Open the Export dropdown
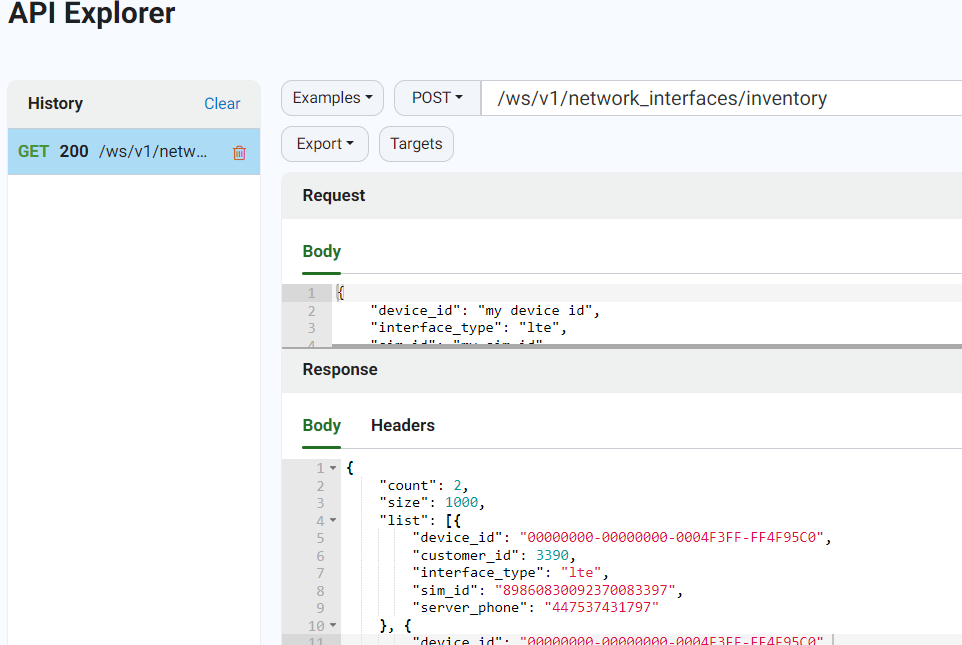Screen dimensions: 962x645 pos(325,144)
